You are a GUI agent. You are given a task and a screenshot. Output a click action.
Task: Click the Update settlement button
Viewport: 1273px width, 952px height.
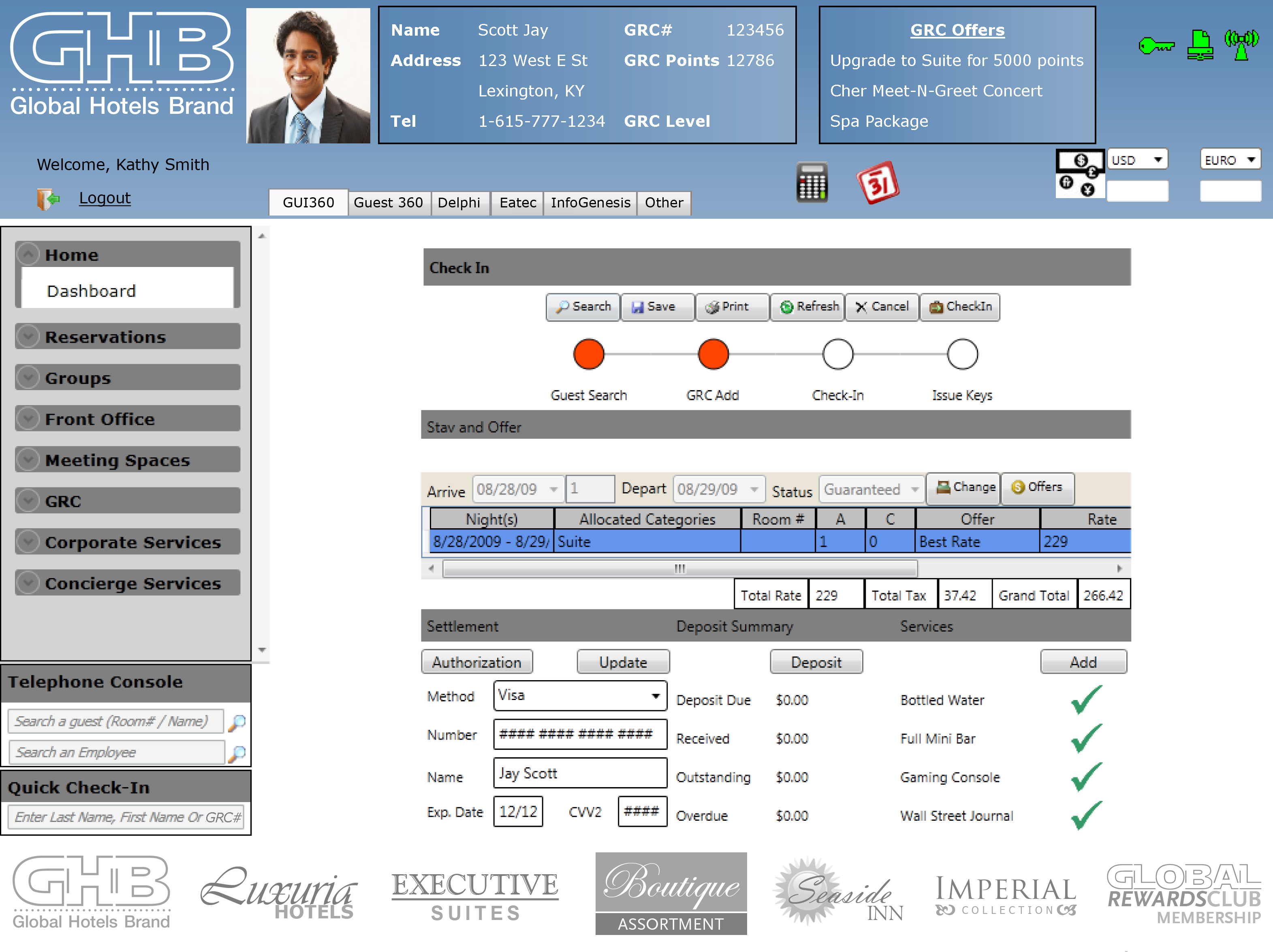[x=623, y=662]
